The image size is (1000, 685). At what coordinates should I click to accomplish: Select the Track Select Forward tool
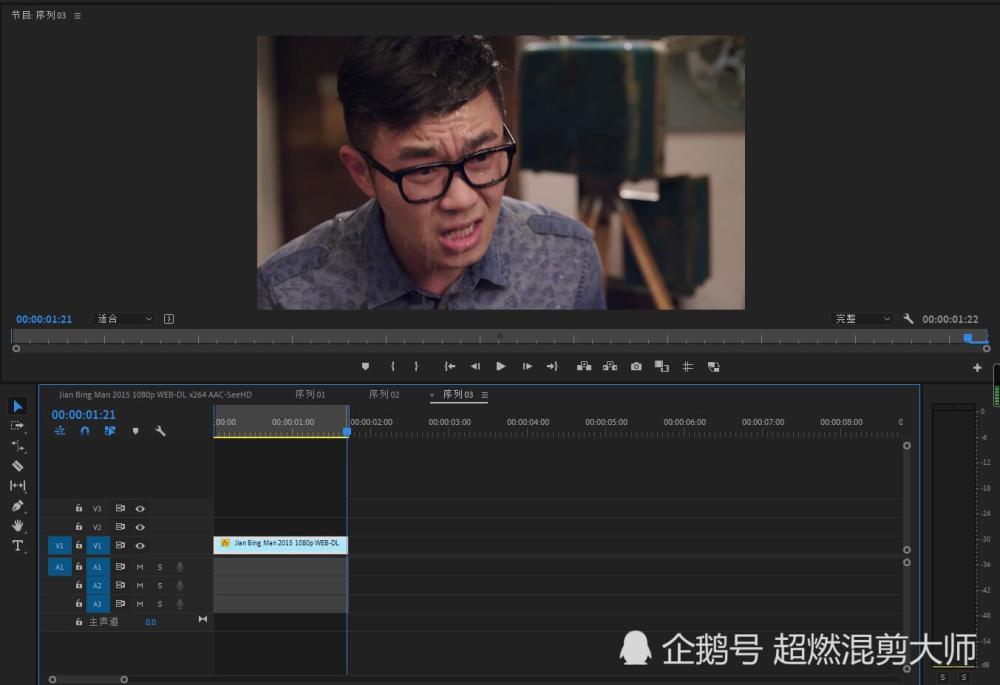click(x=17, y=426)
